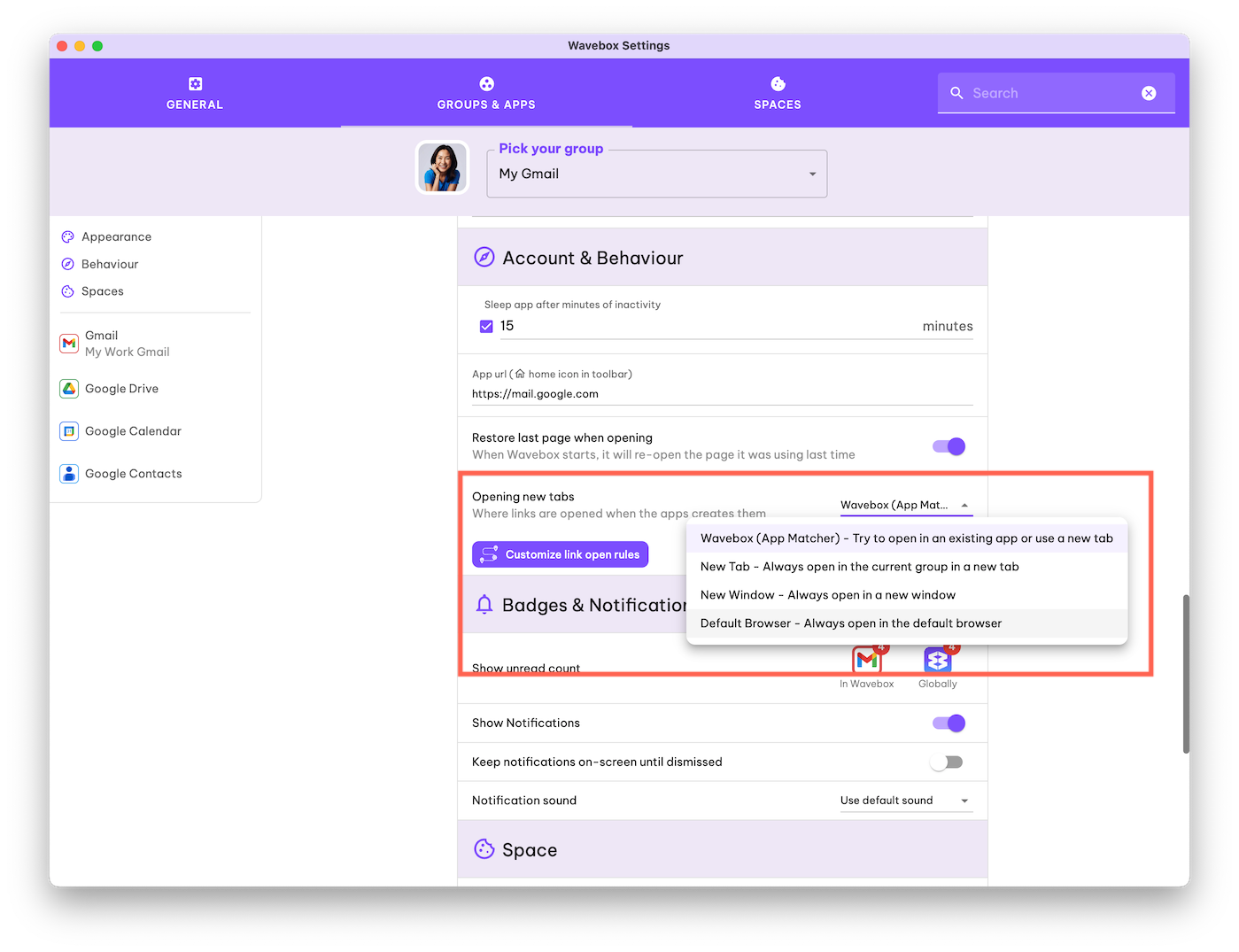Switch to Groups & Apps tab
1239x952 pixels.
pyautogui.click(x=486, y=93)
